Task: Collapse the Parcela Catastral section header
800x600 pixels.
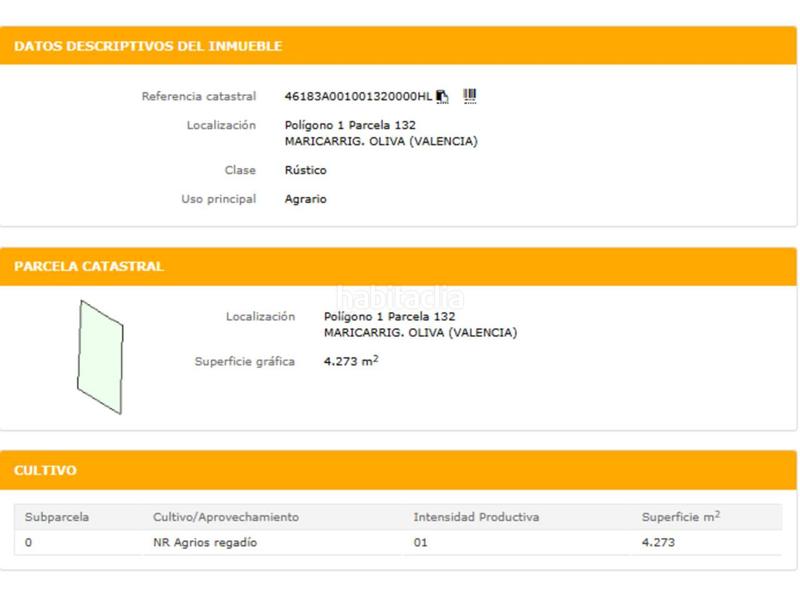Action: coord(89,267)
